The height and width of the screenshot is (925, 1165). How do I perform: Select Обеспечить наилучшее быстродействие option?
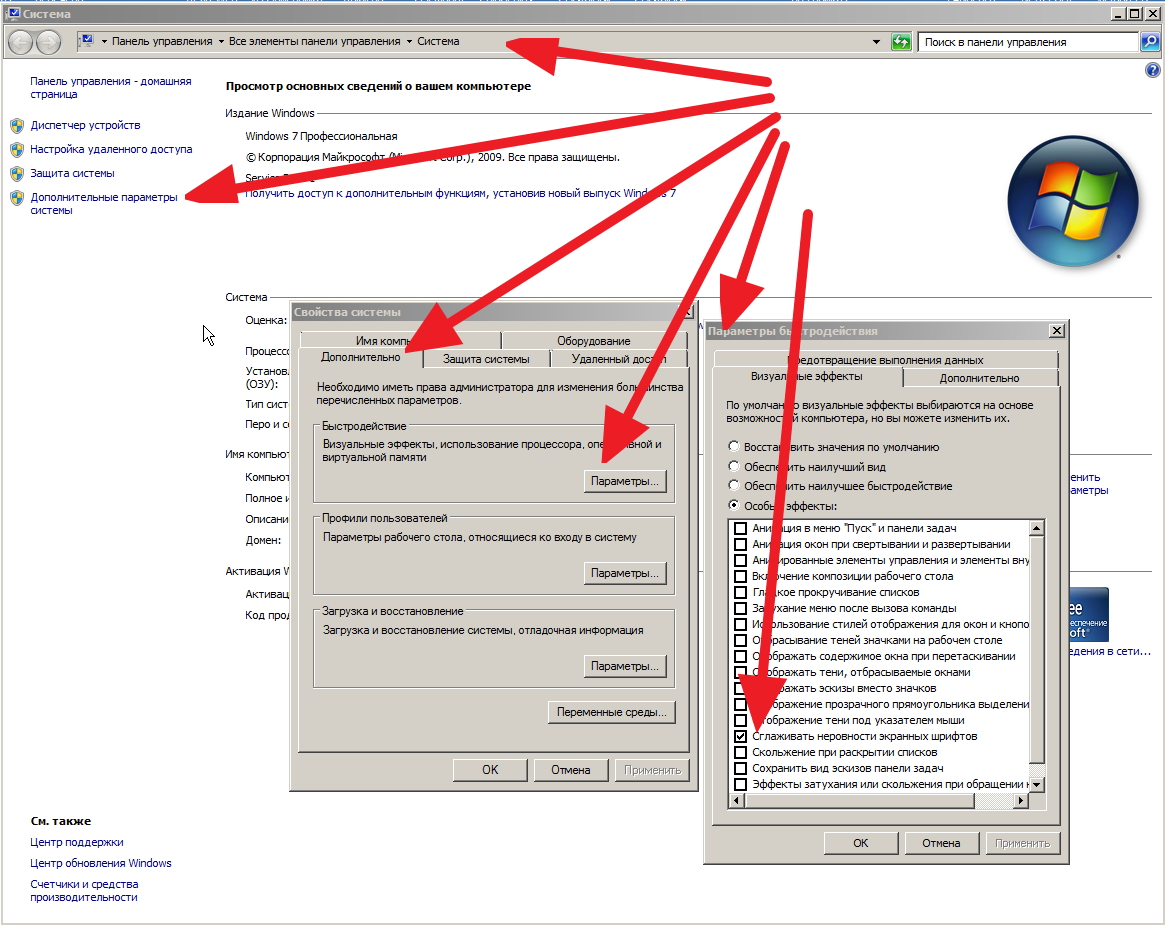point(734,485)
